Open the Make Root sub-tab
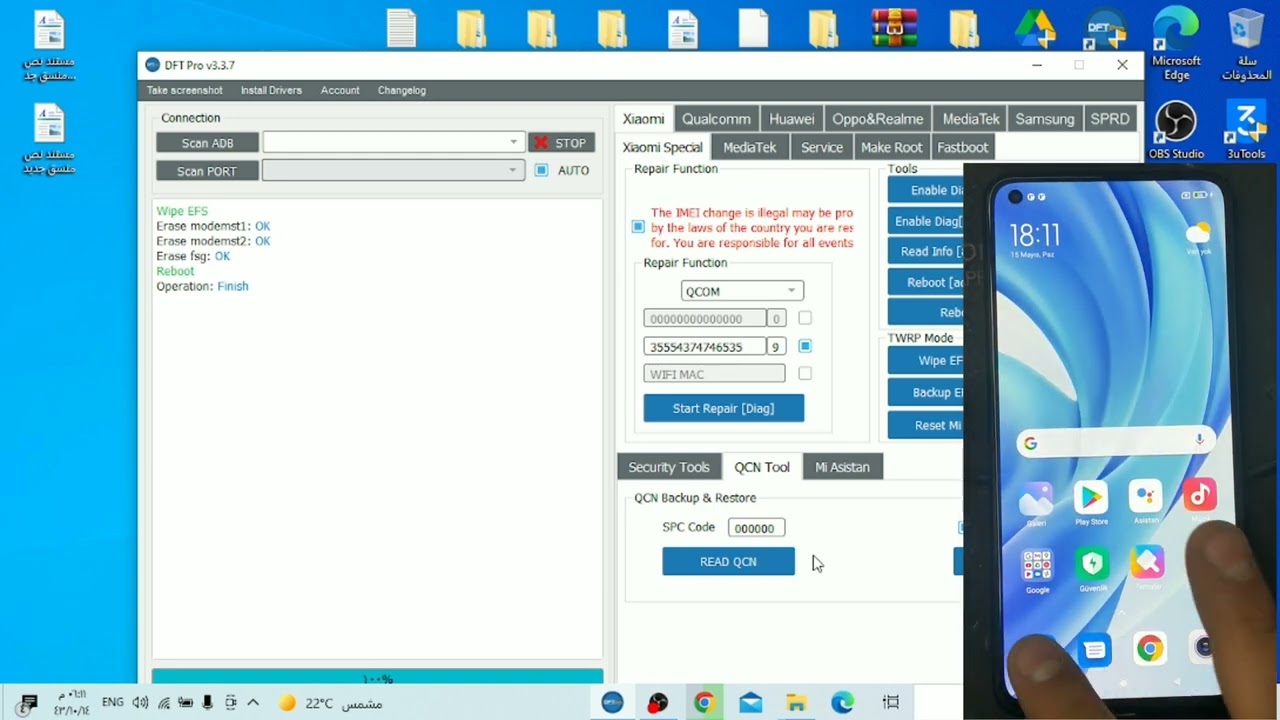1280x720 pixels. [892, 147]
